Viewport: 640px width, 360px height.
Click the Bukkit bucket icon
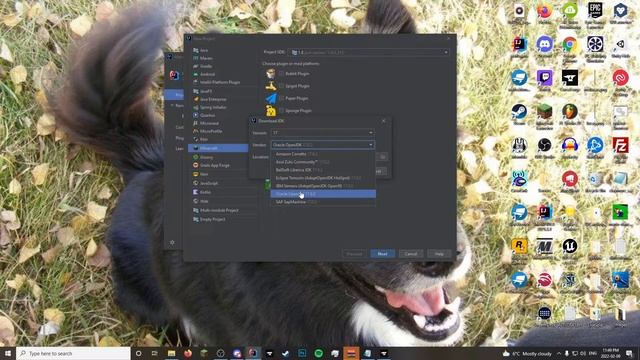[271, 73]
